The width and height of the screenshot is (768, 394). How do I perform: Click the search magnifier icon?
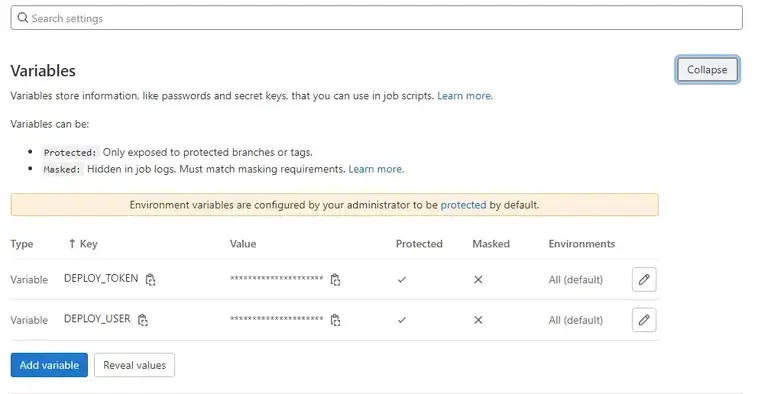23,18
